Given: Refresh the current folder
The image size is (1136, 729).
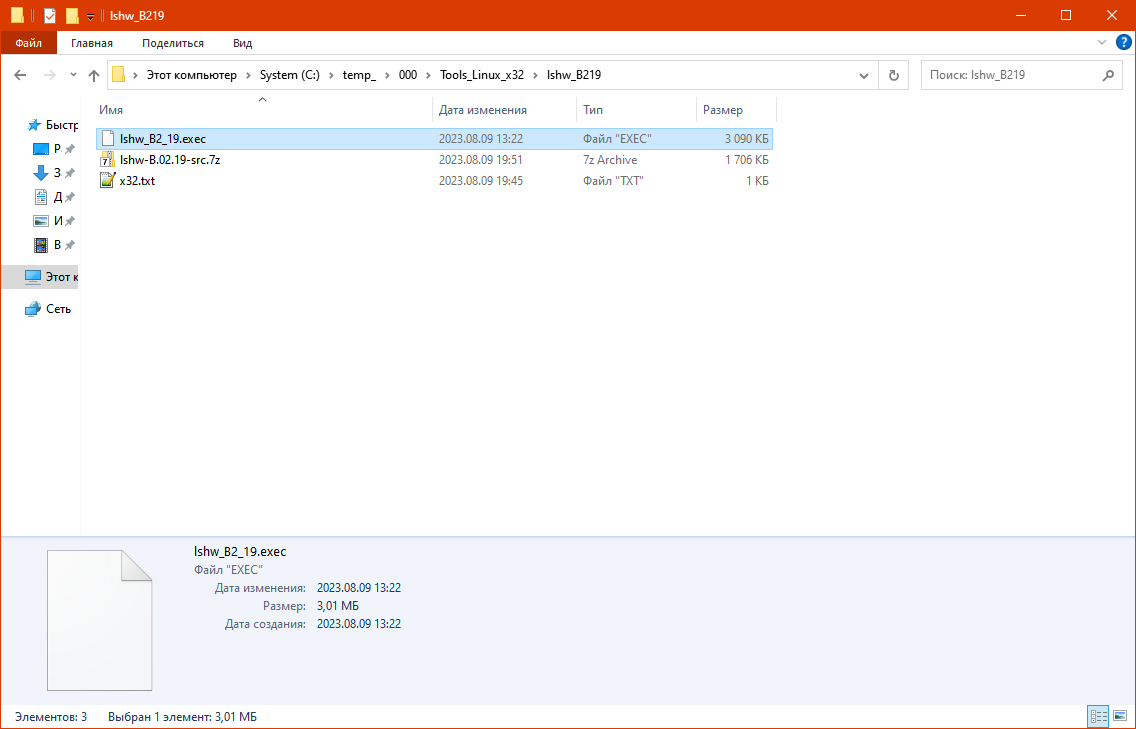Looking at the screenshot, I should 893,75.
